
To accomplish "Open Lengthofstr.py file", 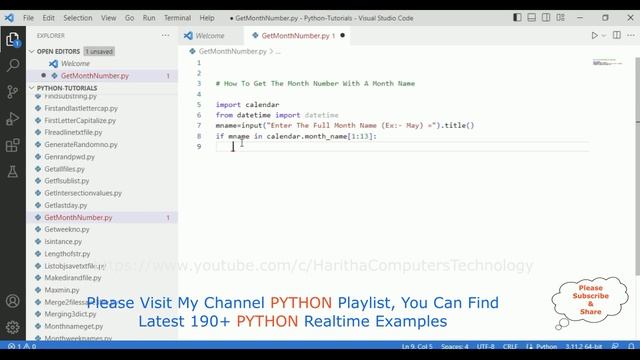I will (x=67, y=253).
